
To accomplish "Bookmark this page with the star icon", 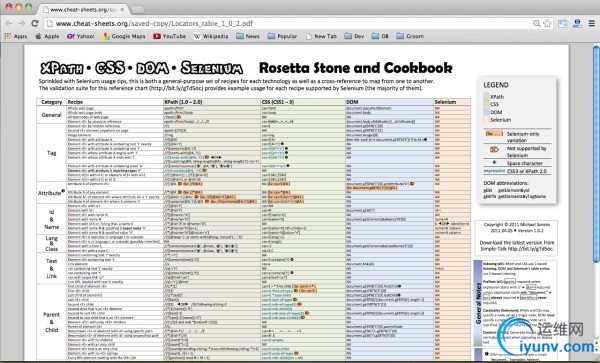I will coord(547,23).
